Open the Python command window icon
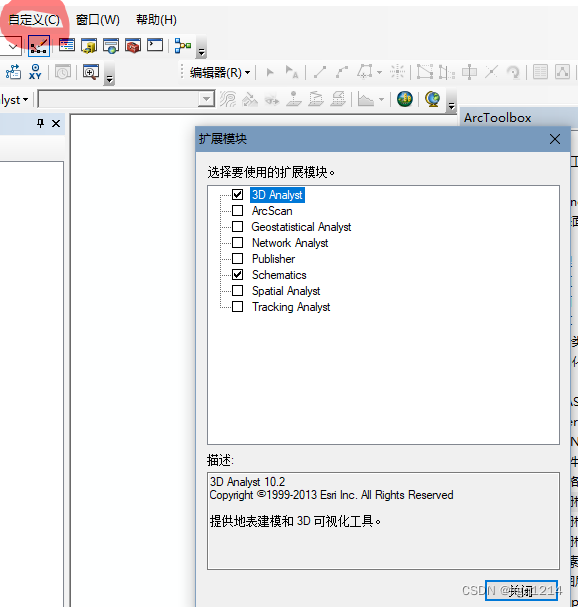The image size is (578, 607). click(155, 45)
